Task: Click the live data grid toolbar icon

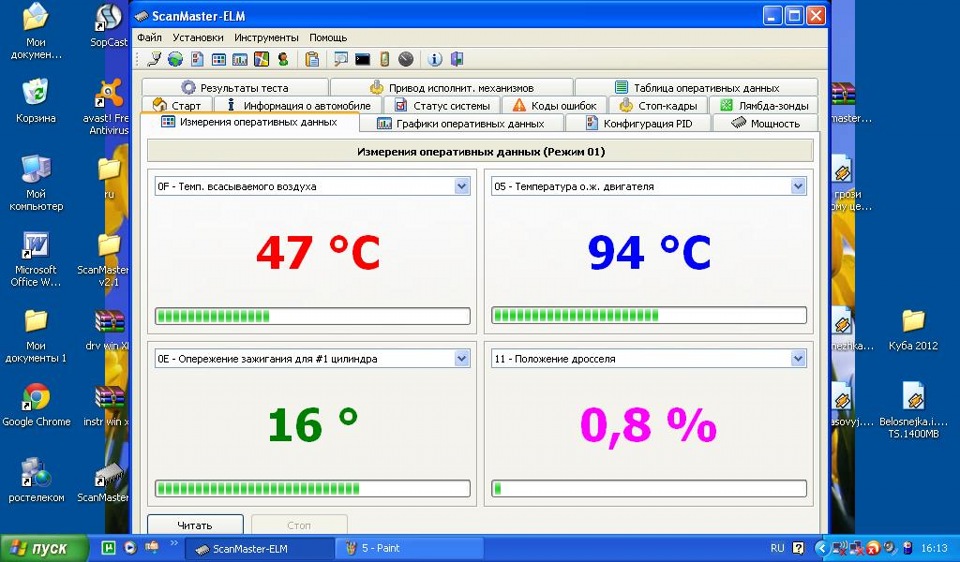Action: (x=219, y=59)
